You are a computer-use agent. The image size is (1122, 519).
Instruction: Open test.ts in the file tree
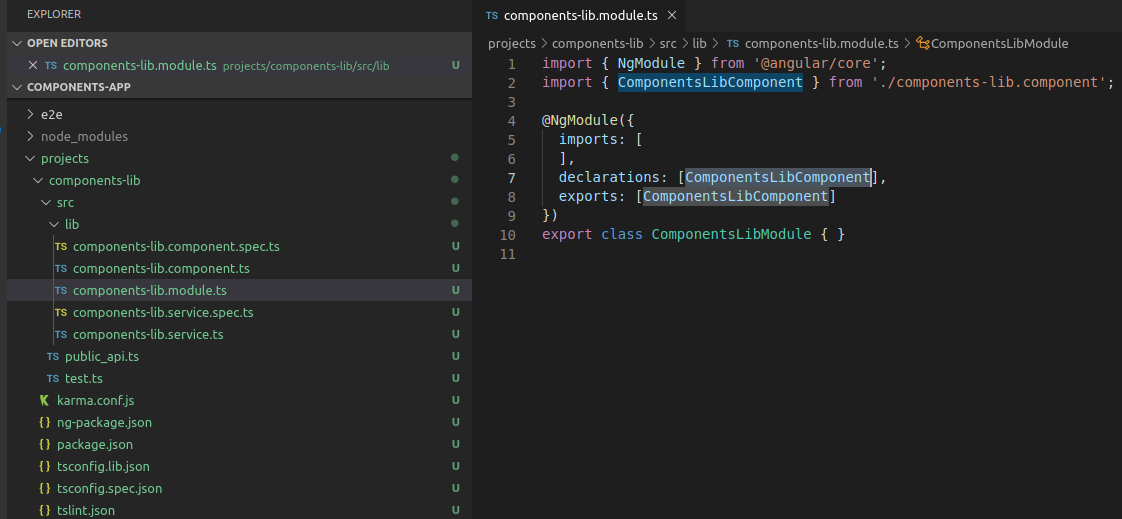pyautogui.click(x=84, y=378)
